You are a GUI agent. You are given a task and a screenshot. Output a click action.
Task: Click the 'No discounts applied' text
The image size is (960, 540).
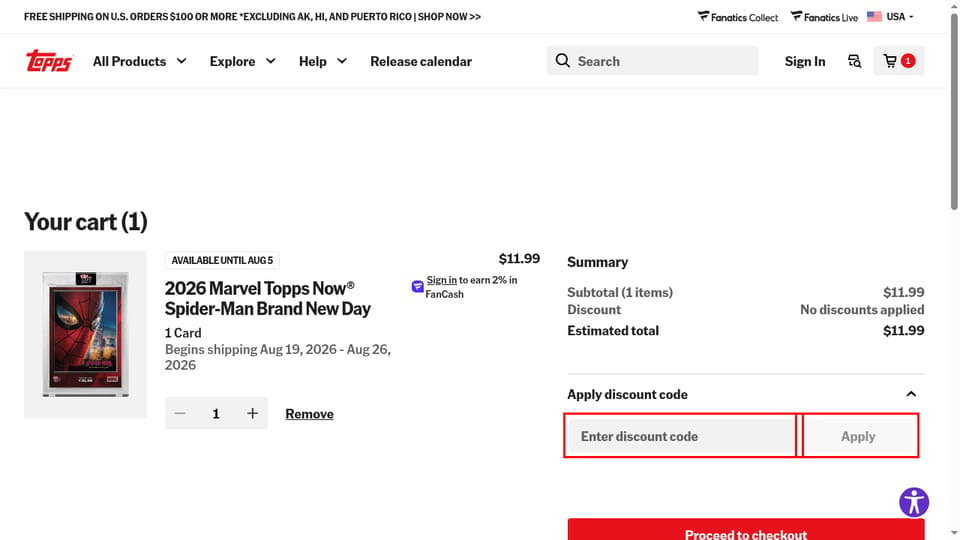pos(862,310)
